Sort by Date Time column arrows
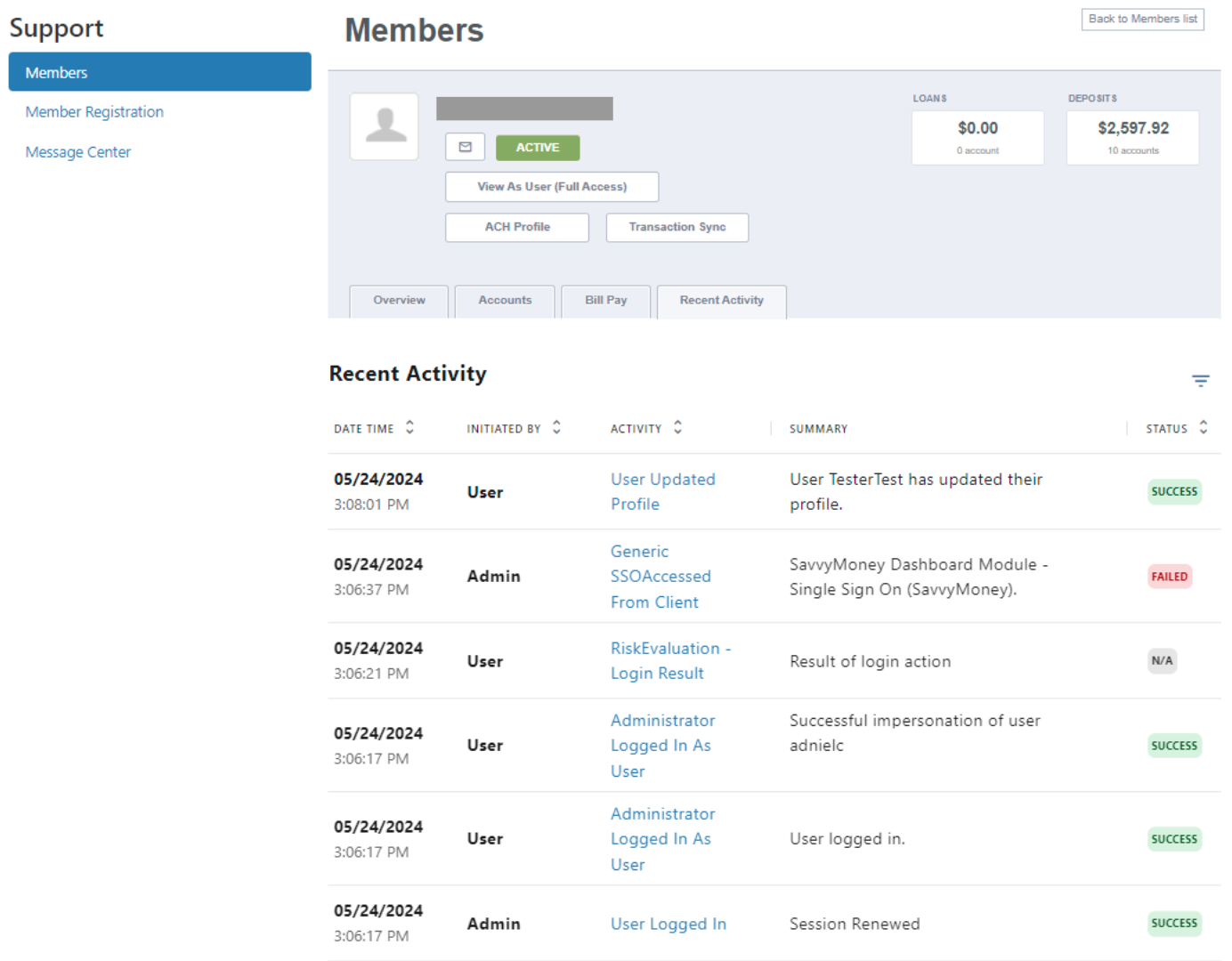Screen dimensions: 1232x961 pyautogui.click(x=409, y=428)
